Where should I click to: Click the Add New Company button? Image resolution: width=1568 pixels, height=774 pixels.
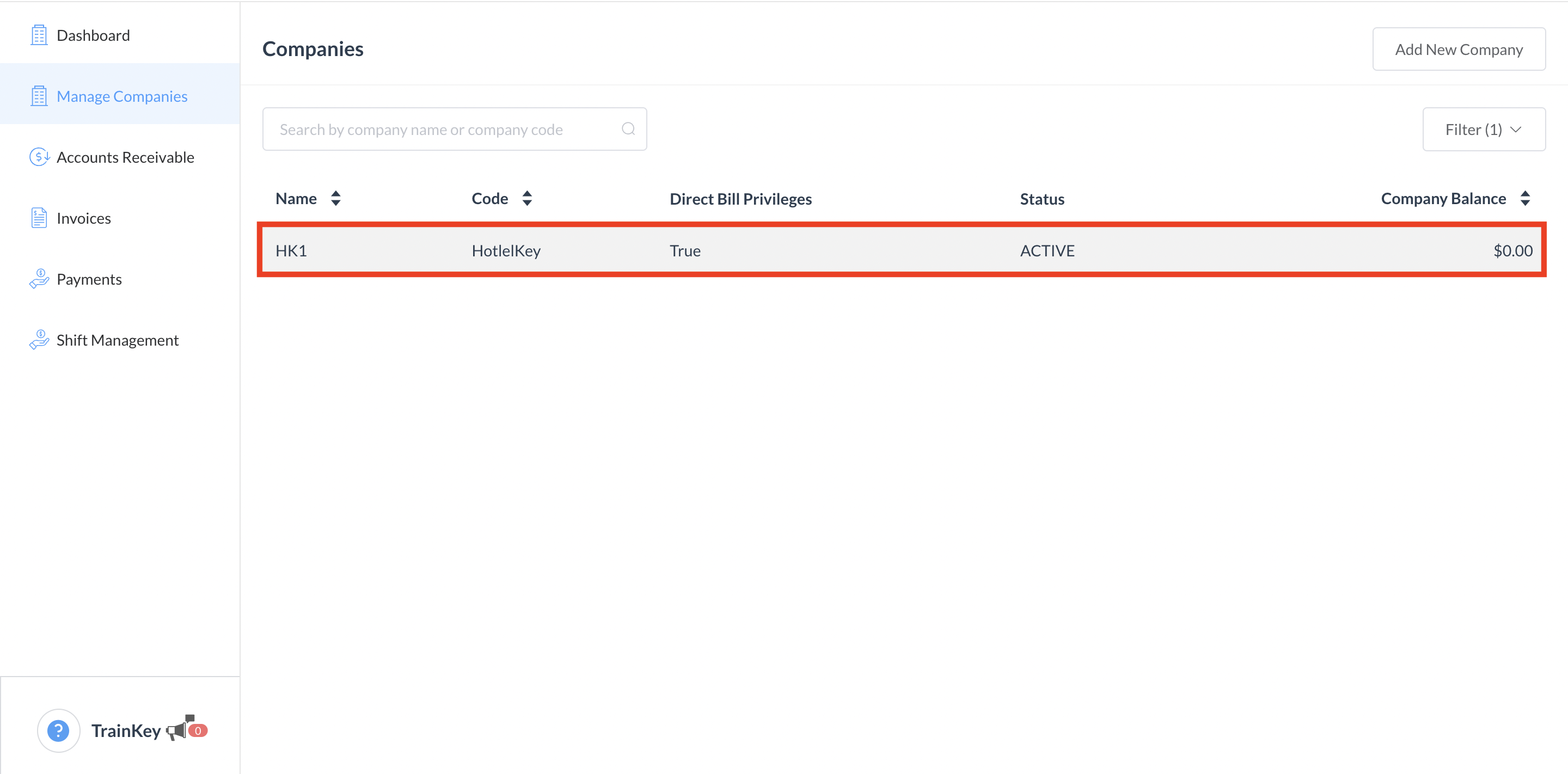1459,48
